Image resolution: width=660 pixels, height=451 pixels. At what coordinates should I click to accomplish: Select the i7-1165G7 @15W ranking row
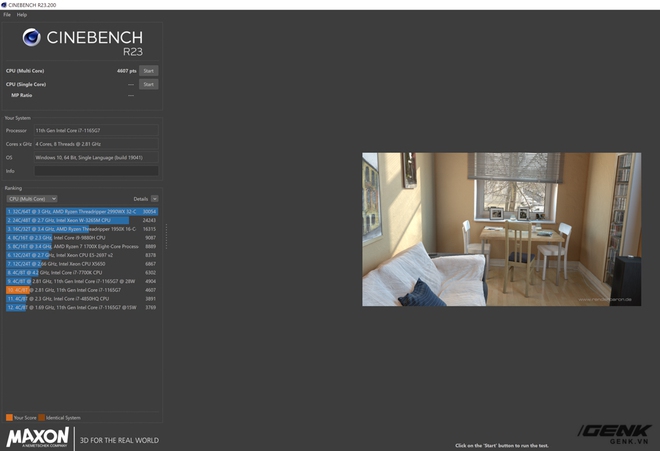(82, 307)
